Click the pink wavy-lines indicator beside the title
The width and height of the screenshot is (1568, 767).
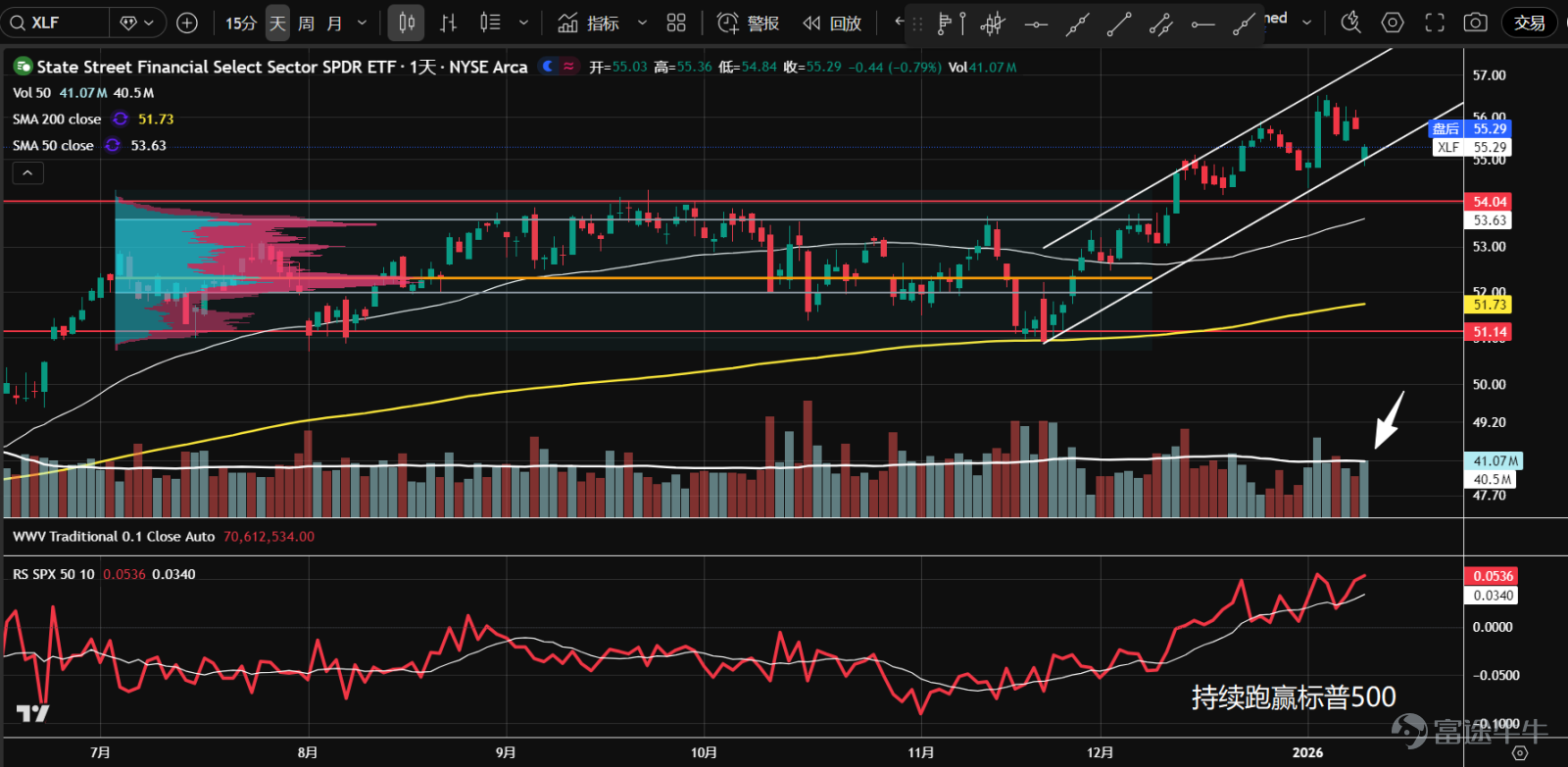tap(569, 67)
